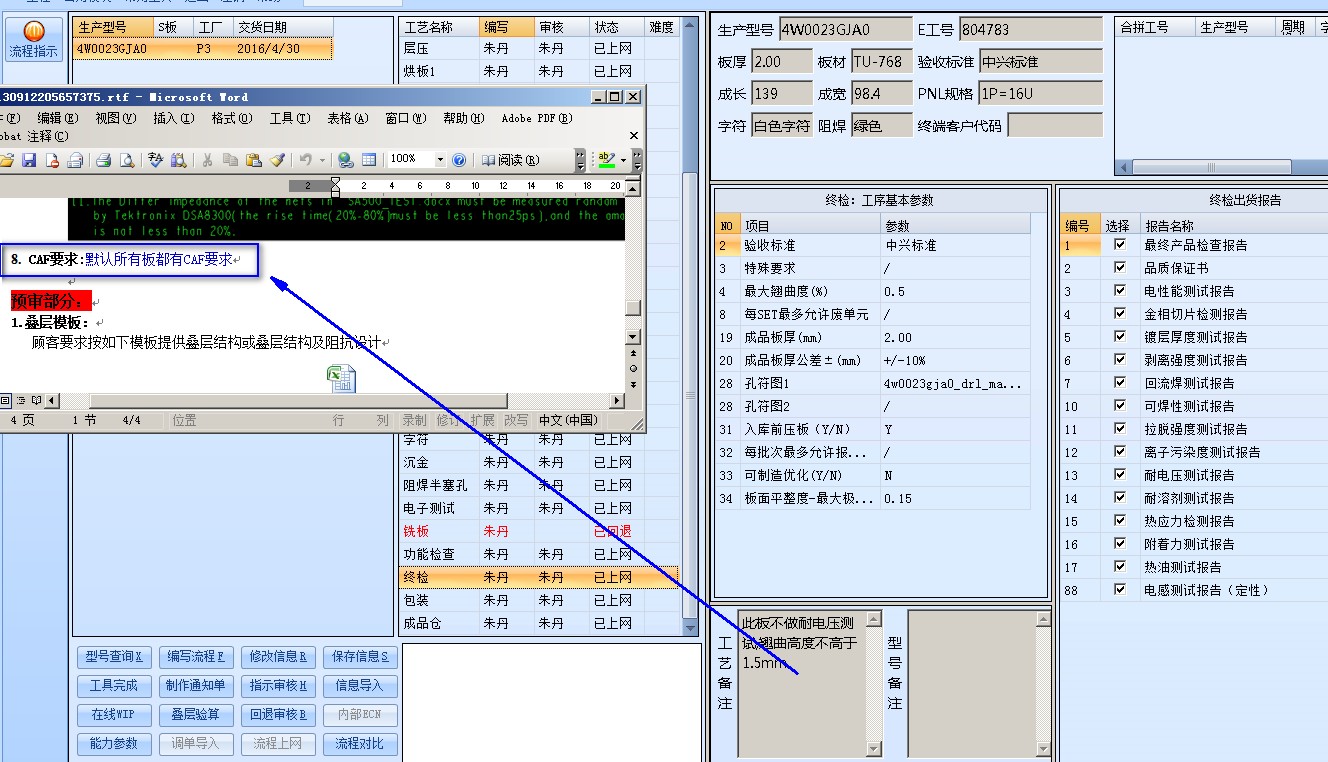Click the 阅读(R) reading mode button
This screenshot has height=762, width=1328.
point(509,160)
